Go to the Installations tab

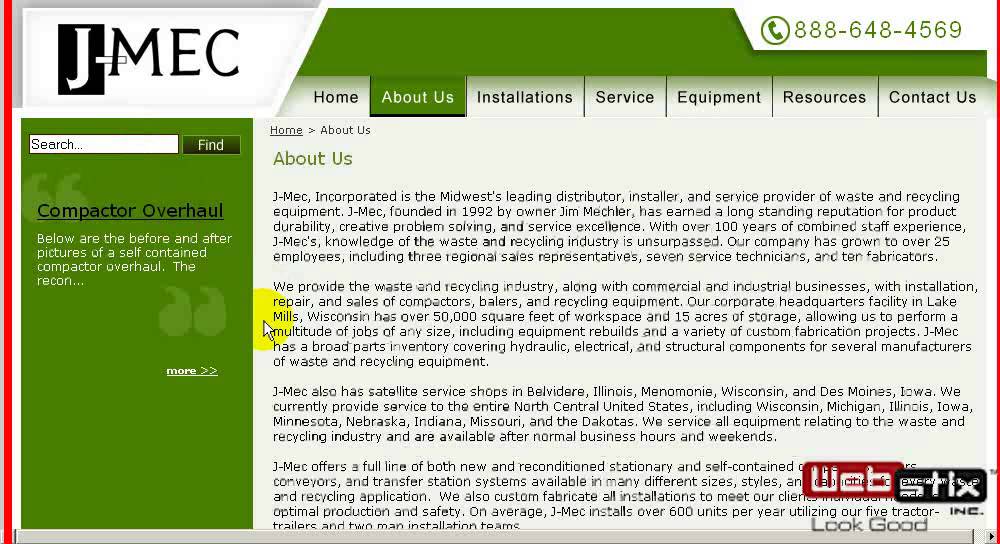[525, 97]
